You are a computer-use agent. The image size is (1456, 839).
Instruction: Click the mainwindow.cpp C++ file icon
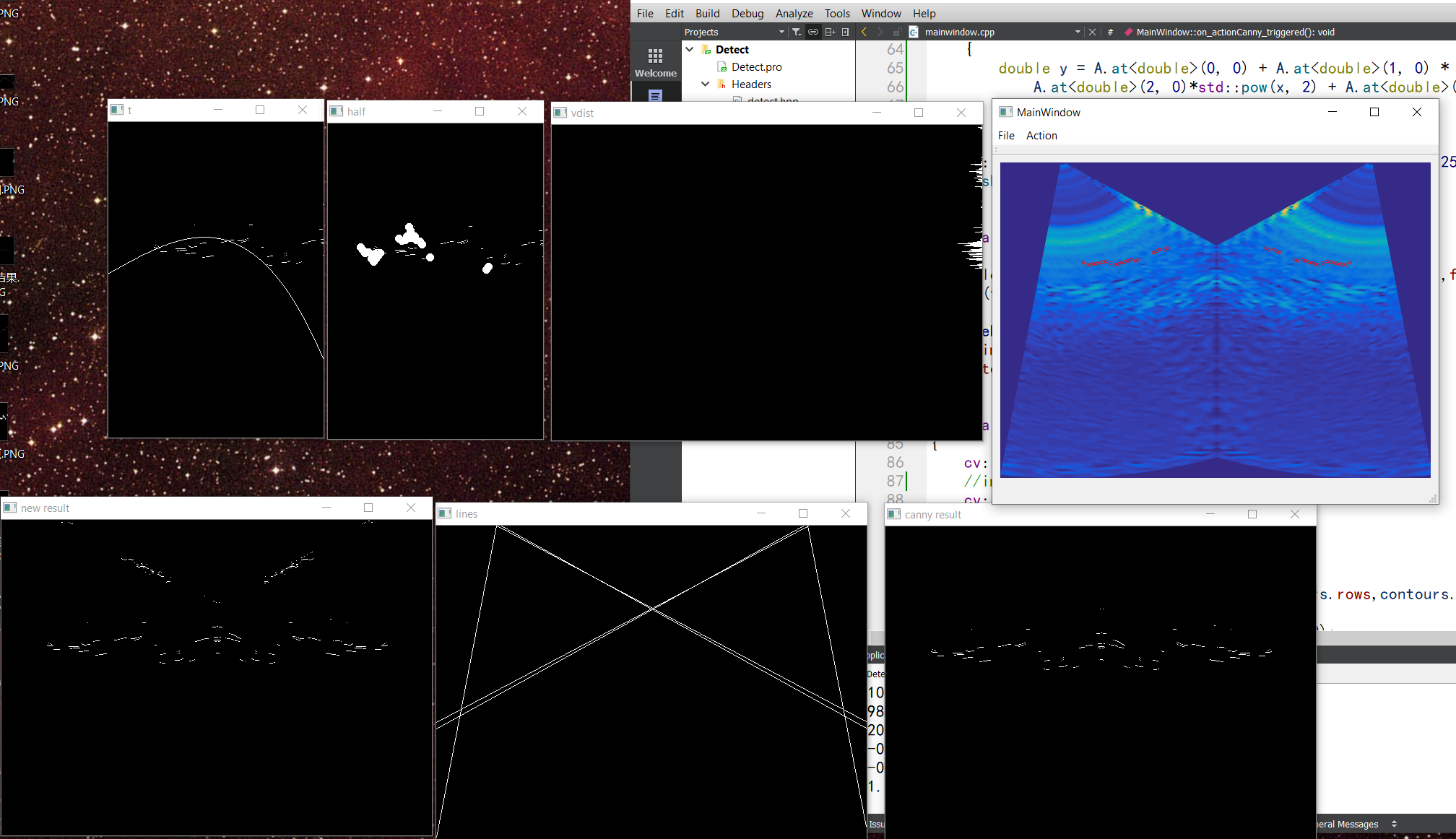click(x=913, y=32)
